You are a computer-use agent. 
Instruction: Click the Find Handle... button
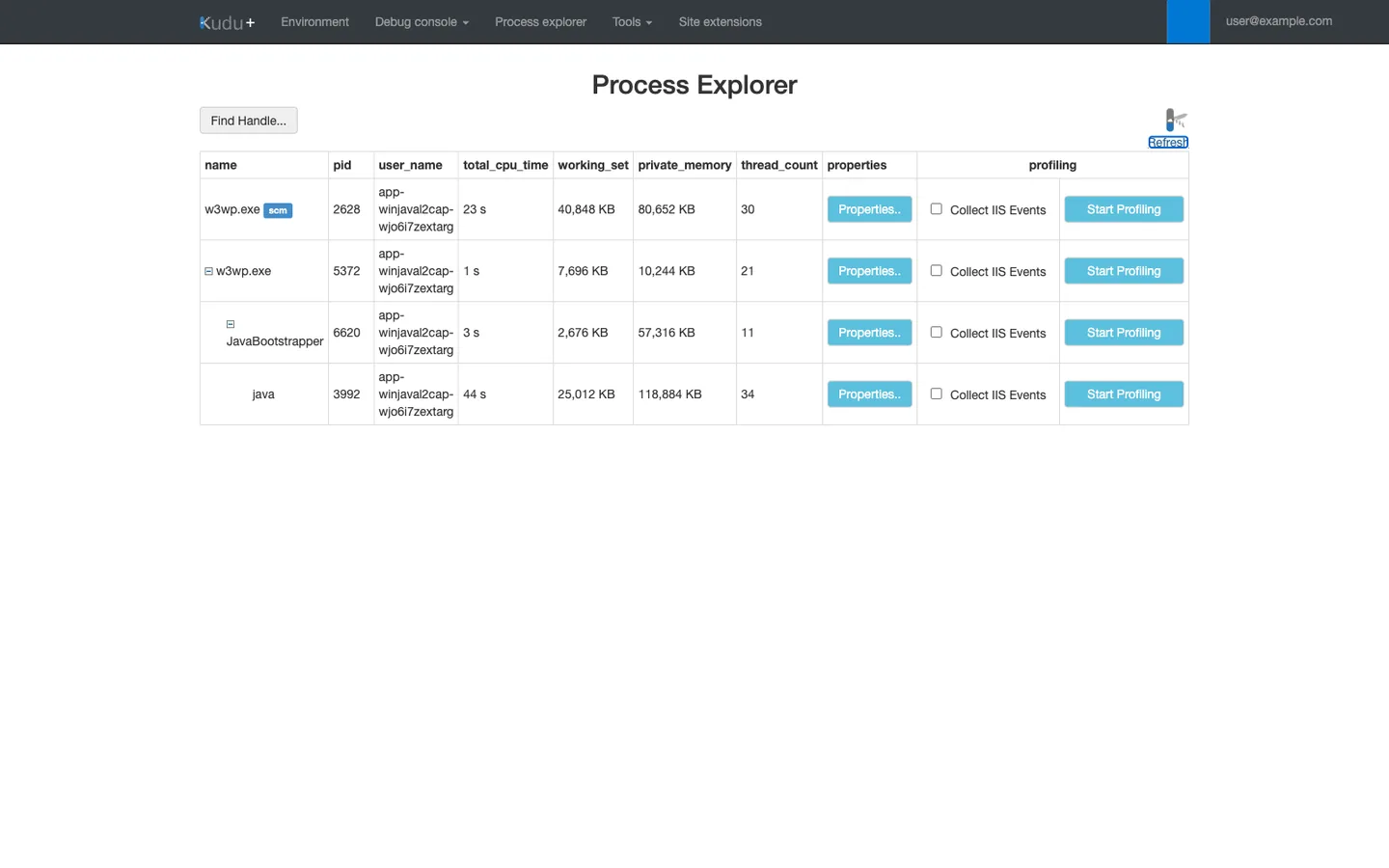[249, 121]
